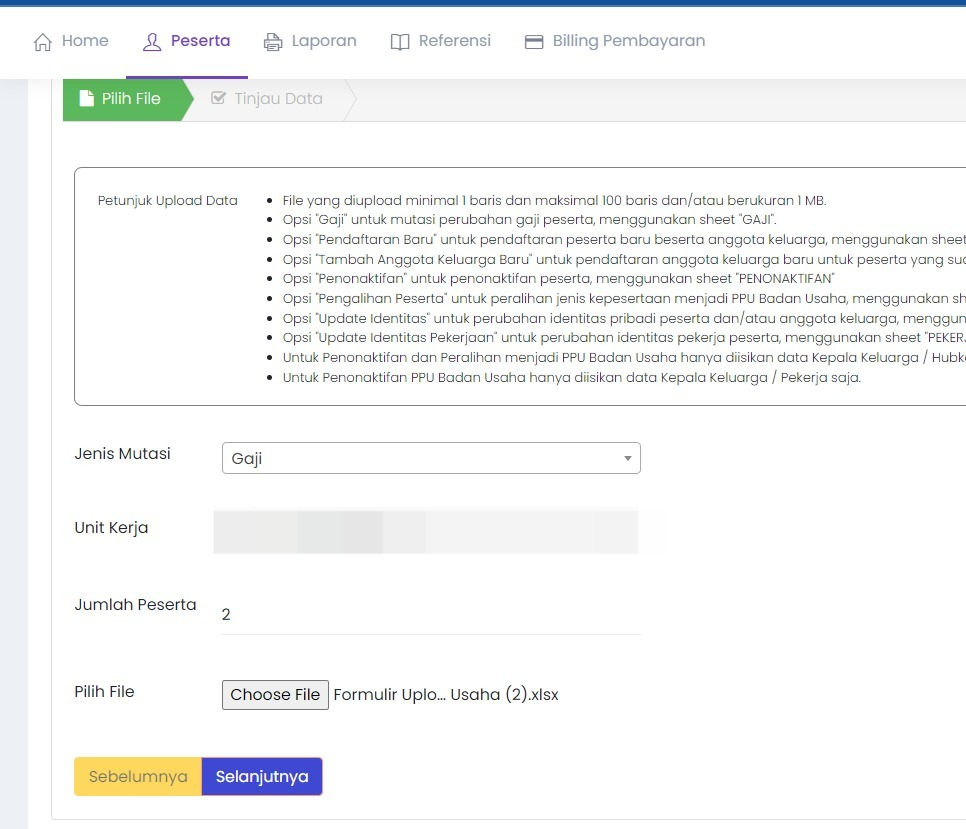
Task: Go to the Laporan menu label
Action: (324, 41)
